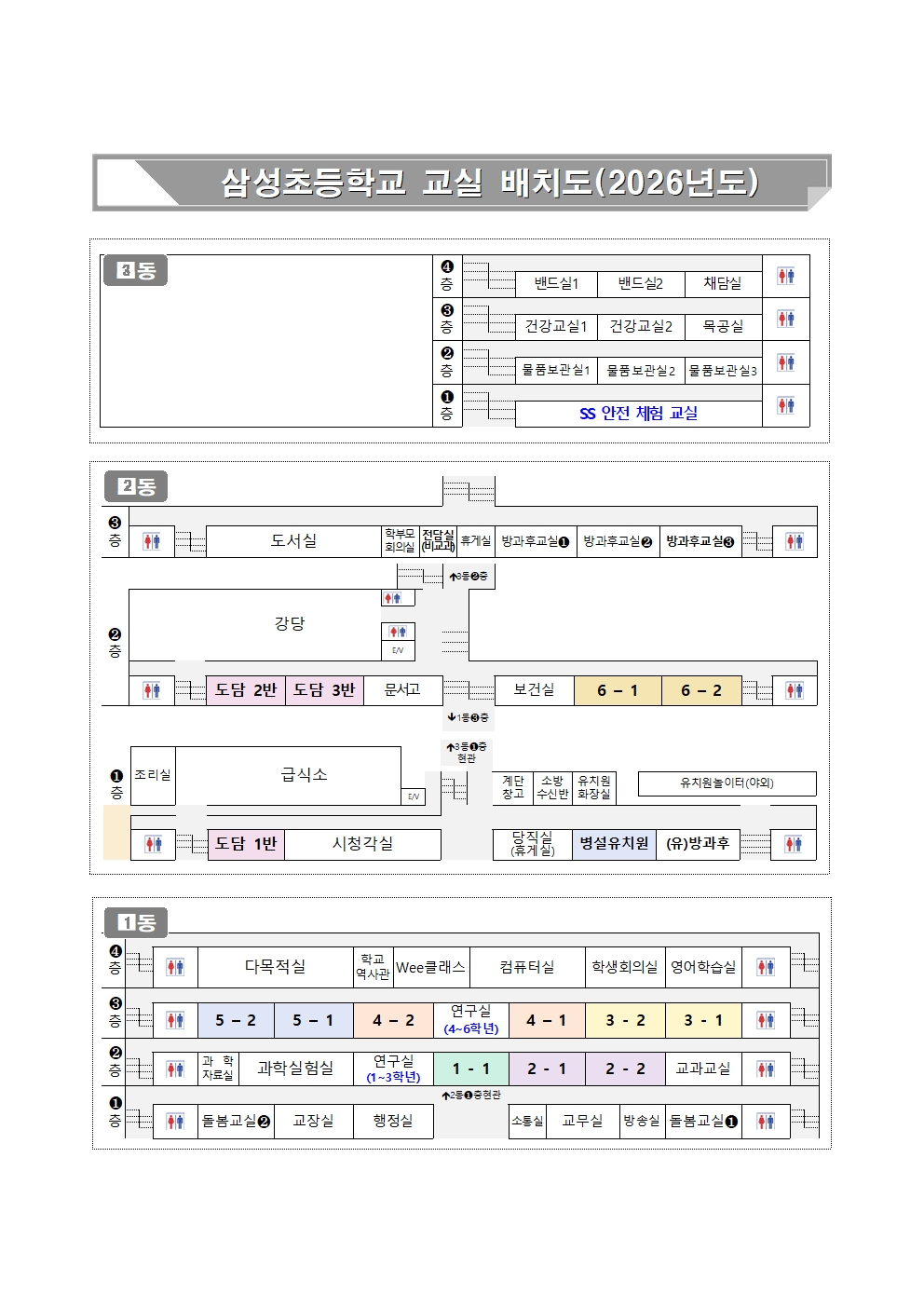Select the blue SS 안전 체험 교실 text
924x1307 pixels.
pyautogui.click(x=638, y=414)
